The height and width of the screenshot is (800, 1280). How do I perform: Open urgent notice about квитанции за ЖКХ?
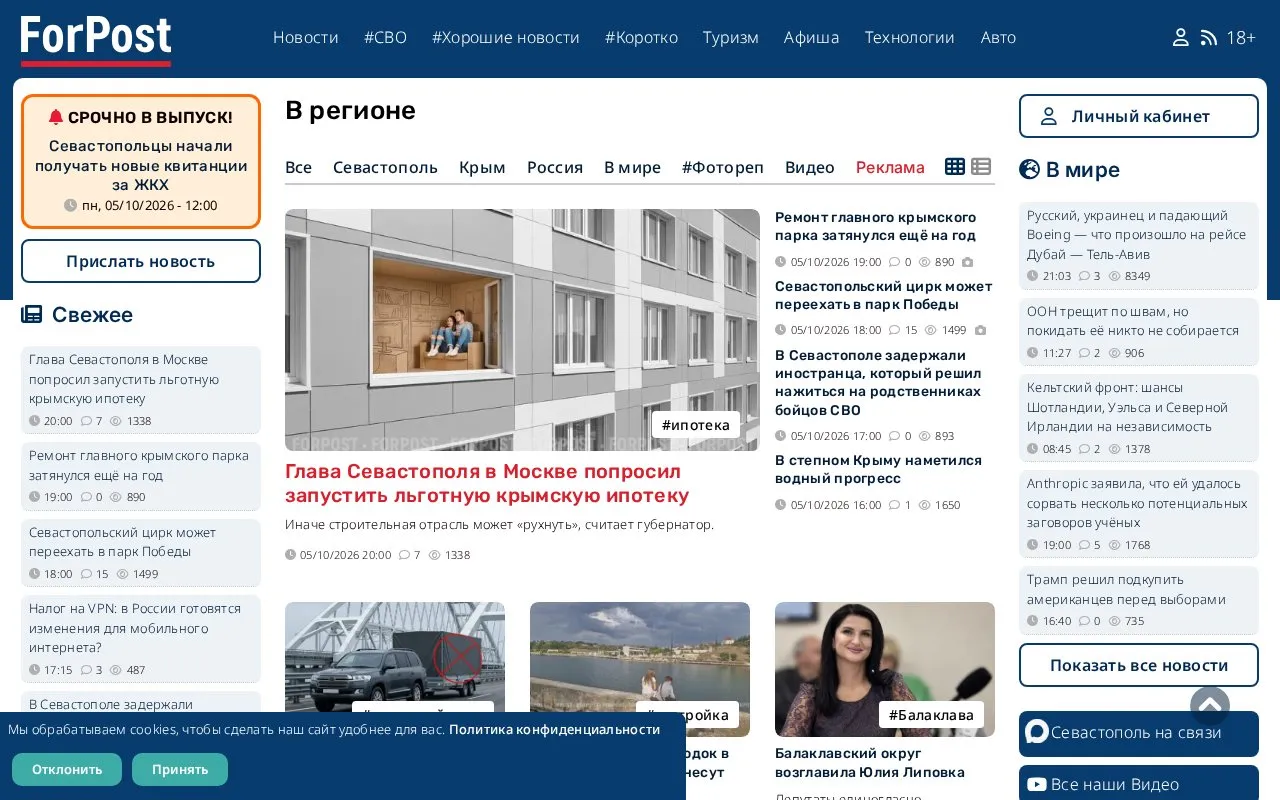pyautogui.click(x=141, y=165)
